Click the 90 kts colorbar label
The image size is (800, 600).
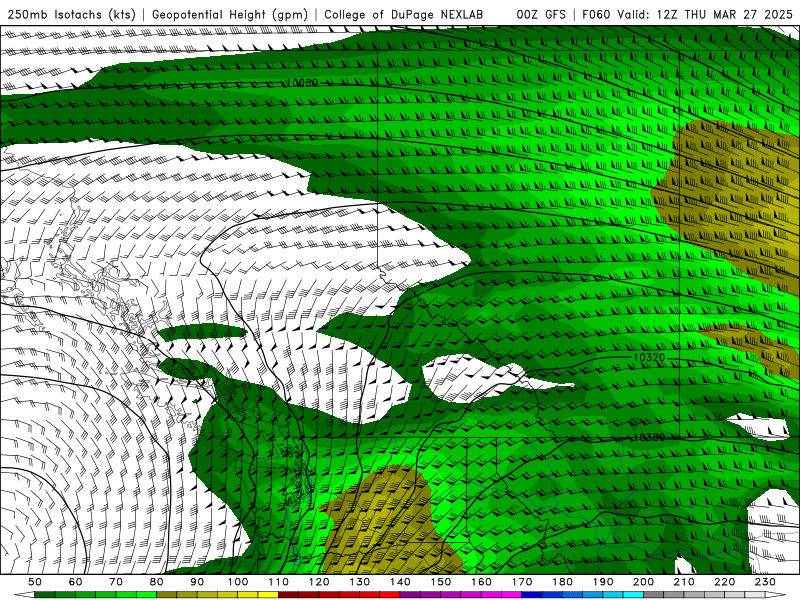tap(197, 582)
